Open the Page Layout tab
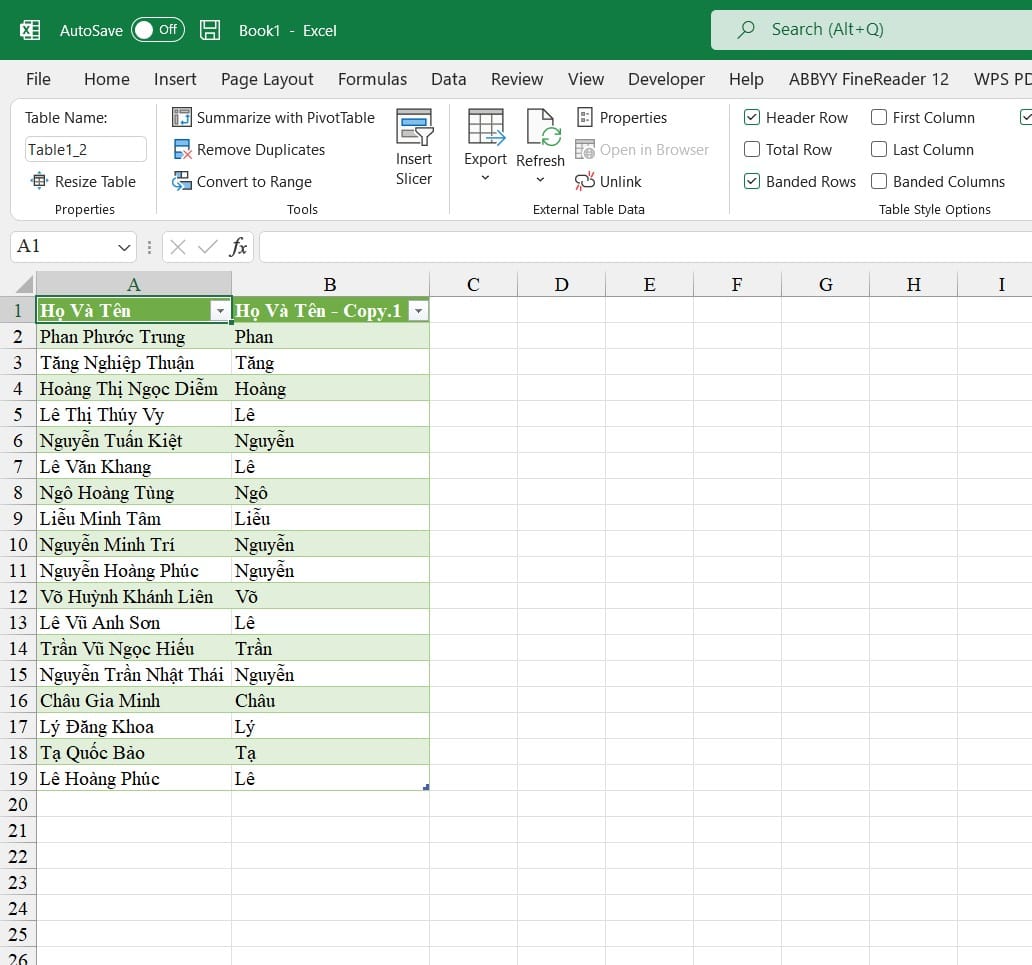 coord(267,79)
